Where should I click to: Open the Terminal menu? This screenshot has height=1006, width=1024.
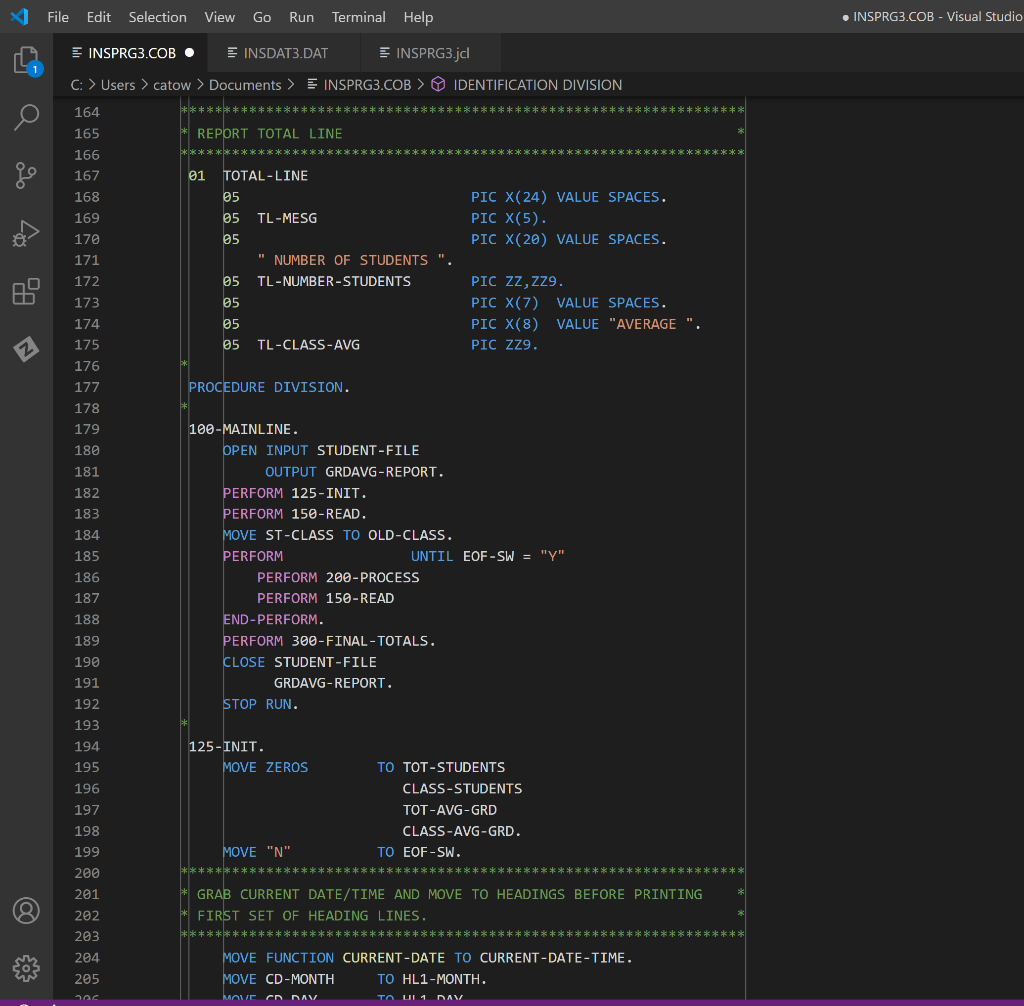[x=358, y=17]
